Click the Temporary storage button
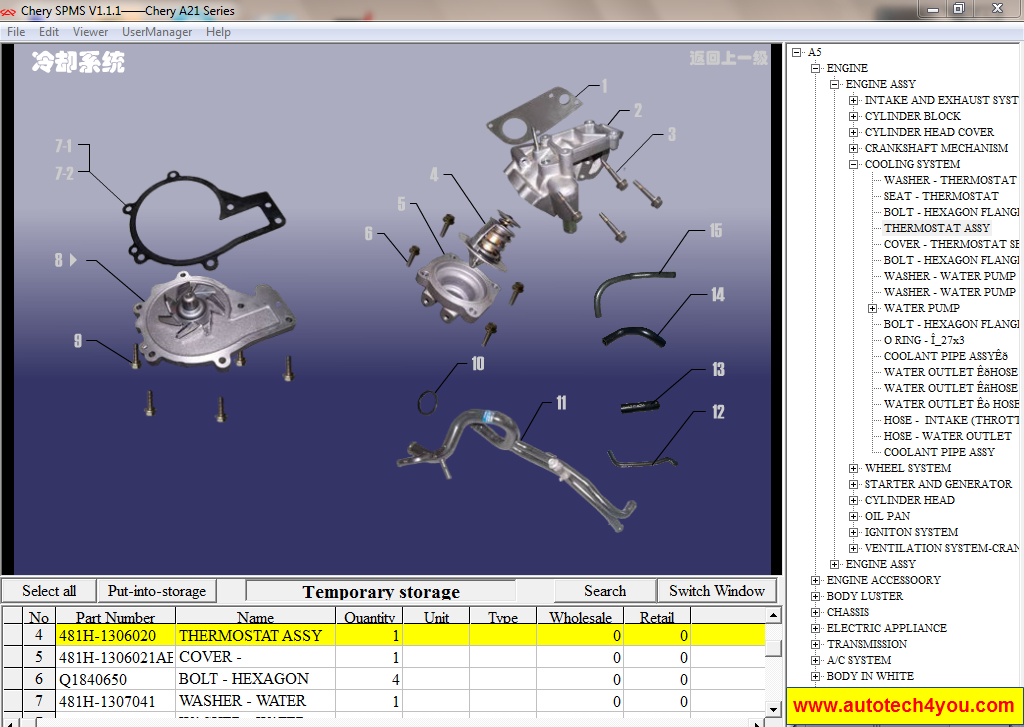Screen dimensions: 1024x727 click(x=381, y=591)
